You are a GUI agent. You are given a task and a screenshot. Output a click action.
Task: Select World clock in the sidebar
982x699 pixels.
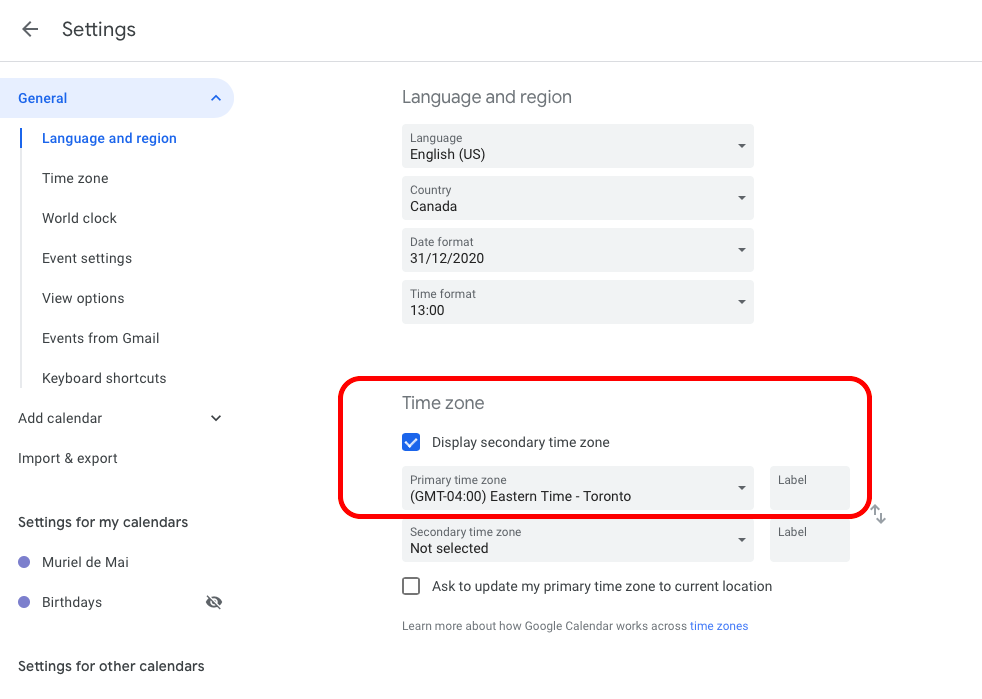click(x=80, y=218)
